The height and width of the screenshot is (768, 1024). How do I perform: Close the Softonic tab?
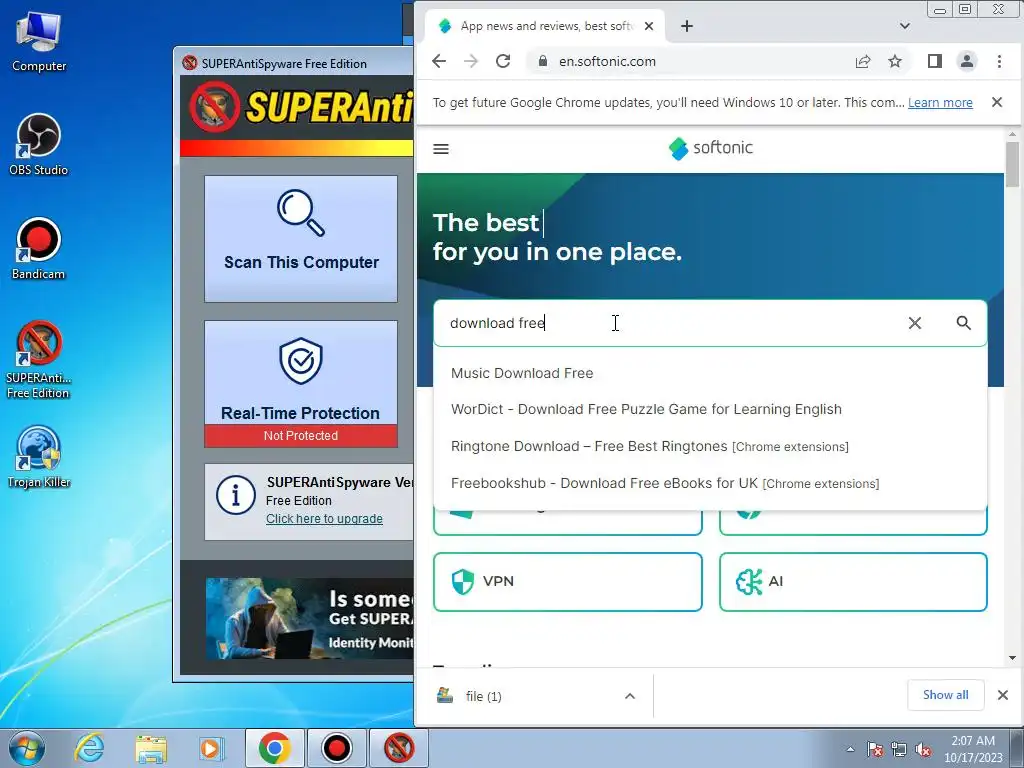(648, 26)
